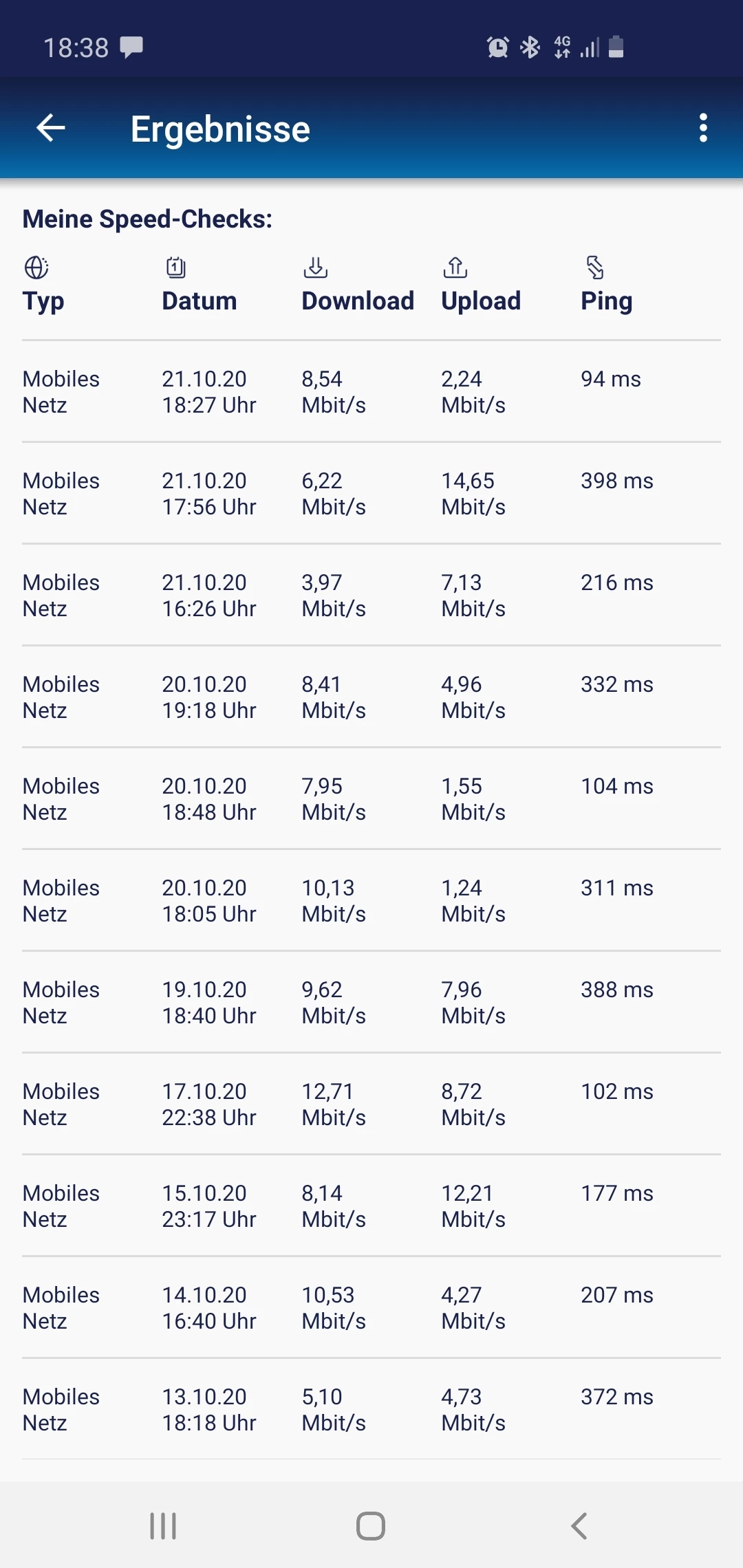Tap the Android recent apps button
The height and width of the screenshot is (1568, 743).
pyautogui.click(x=163, y=1526)
